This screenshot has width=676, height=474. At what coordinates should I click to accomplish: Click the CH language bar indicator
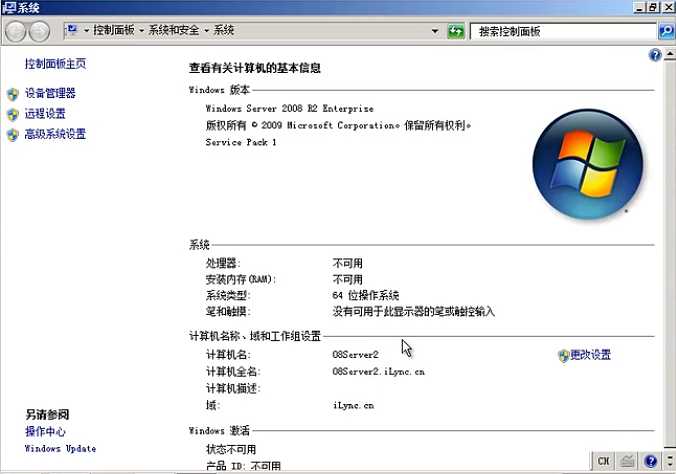604,461
